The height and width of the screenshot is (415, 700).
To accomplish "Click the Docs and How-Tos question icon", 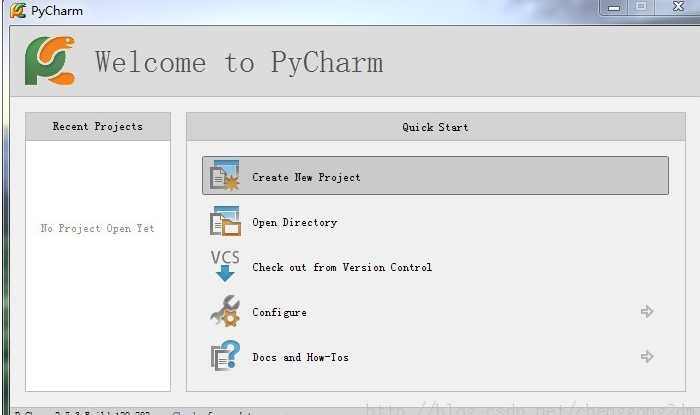I will click(x=225, y=356).
